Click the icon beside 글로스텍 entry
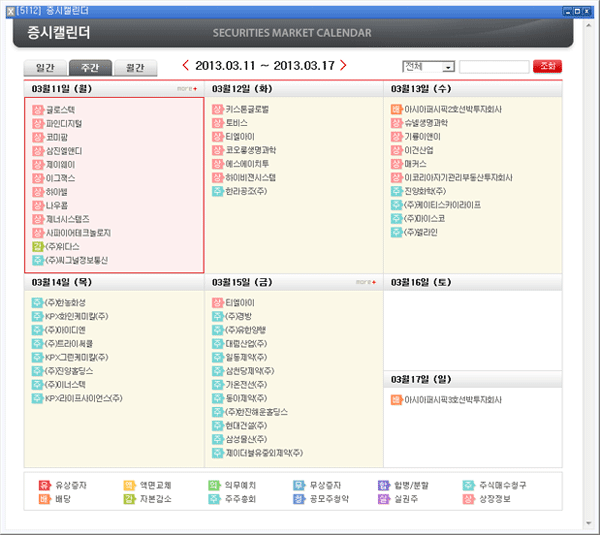 (x=38, y=109)
